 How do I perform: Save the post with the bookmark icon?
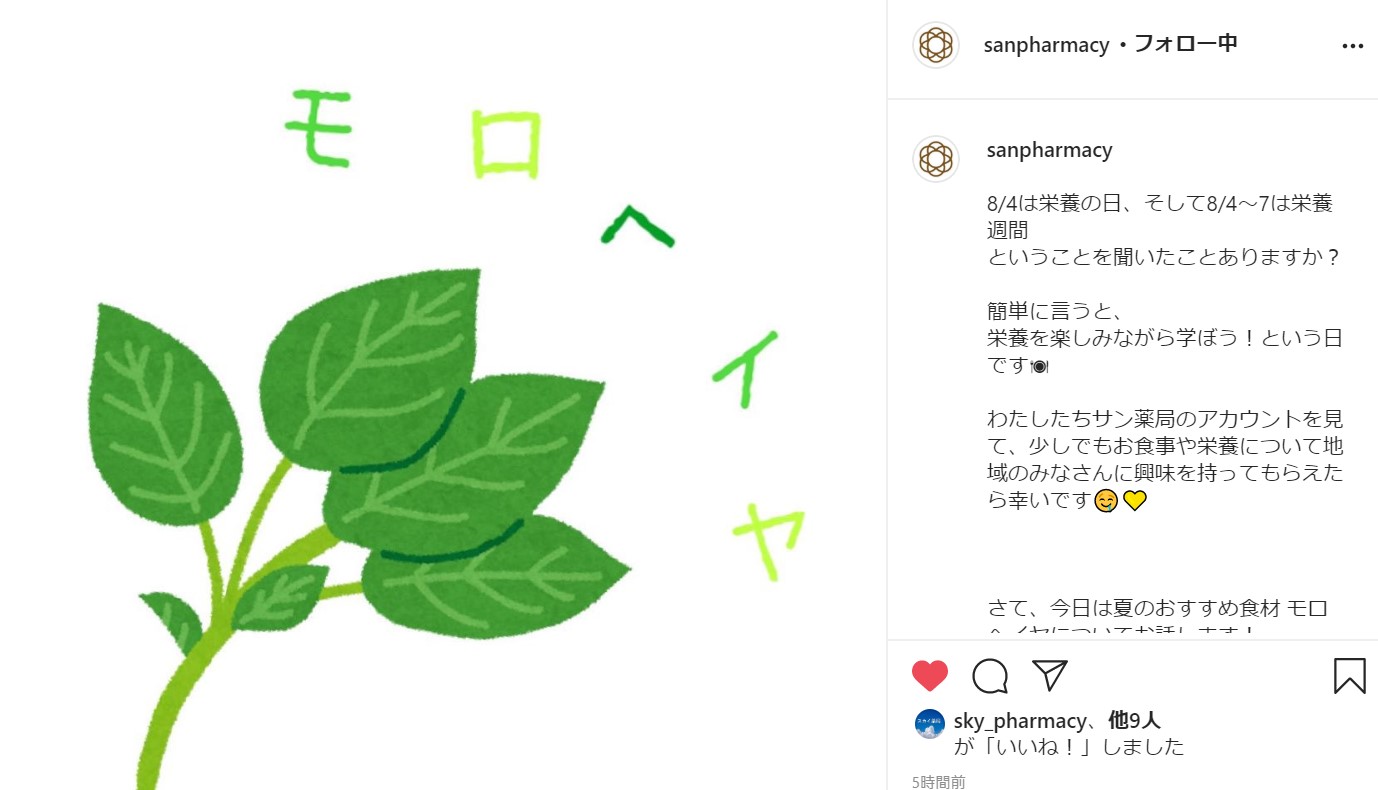tap(1350, 676)
